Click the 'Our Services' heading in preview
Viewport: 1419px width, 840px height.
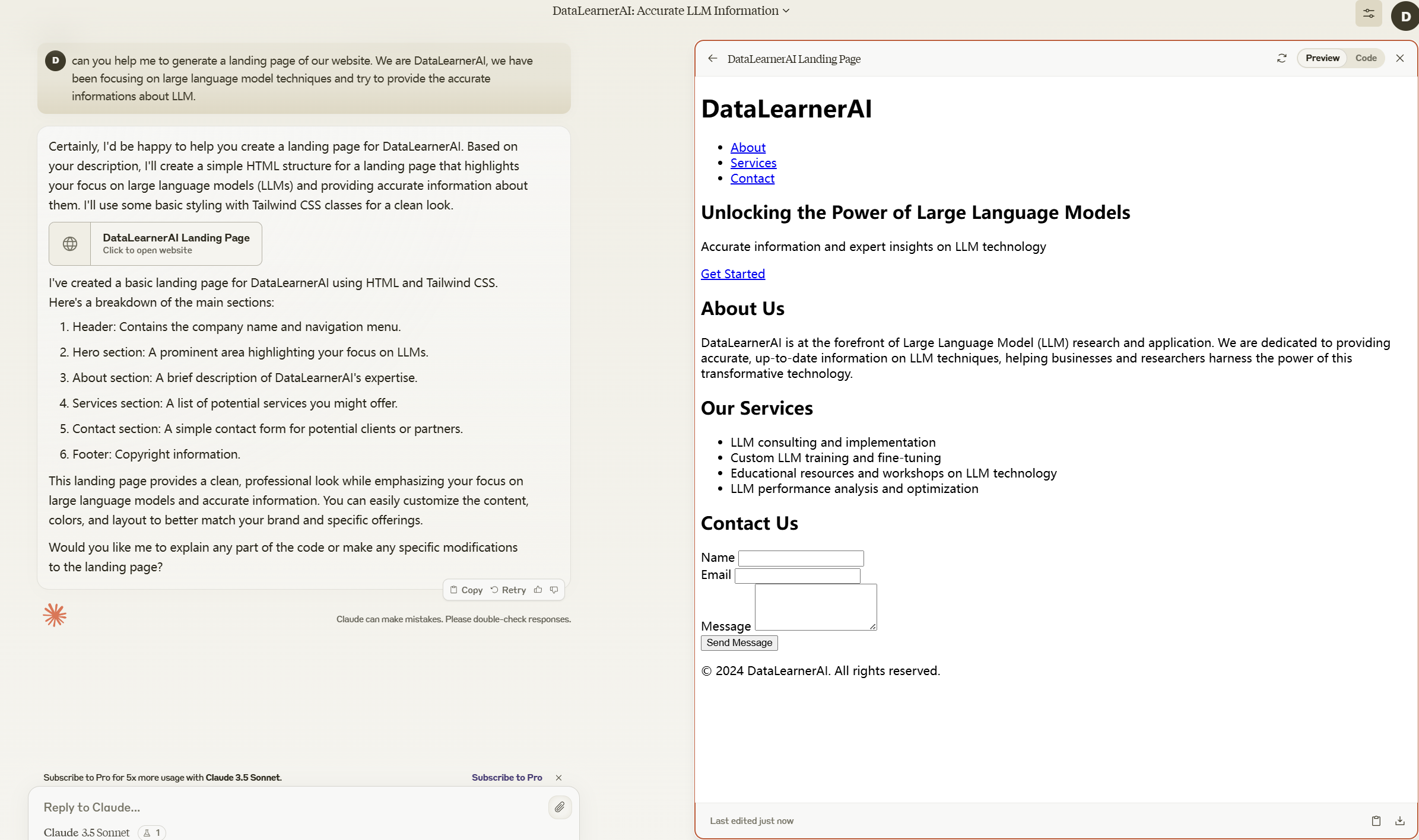click(757, 408)
